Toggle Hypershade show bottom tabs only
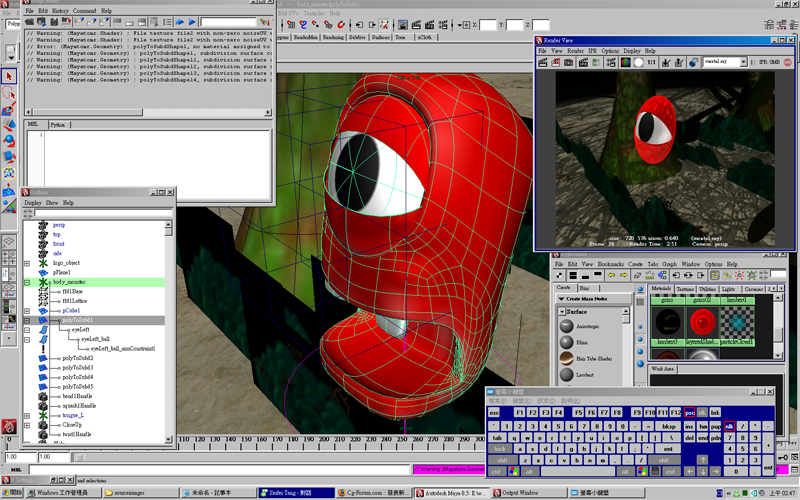Screen dimensions: 800x500 click(x=585, y=275)
